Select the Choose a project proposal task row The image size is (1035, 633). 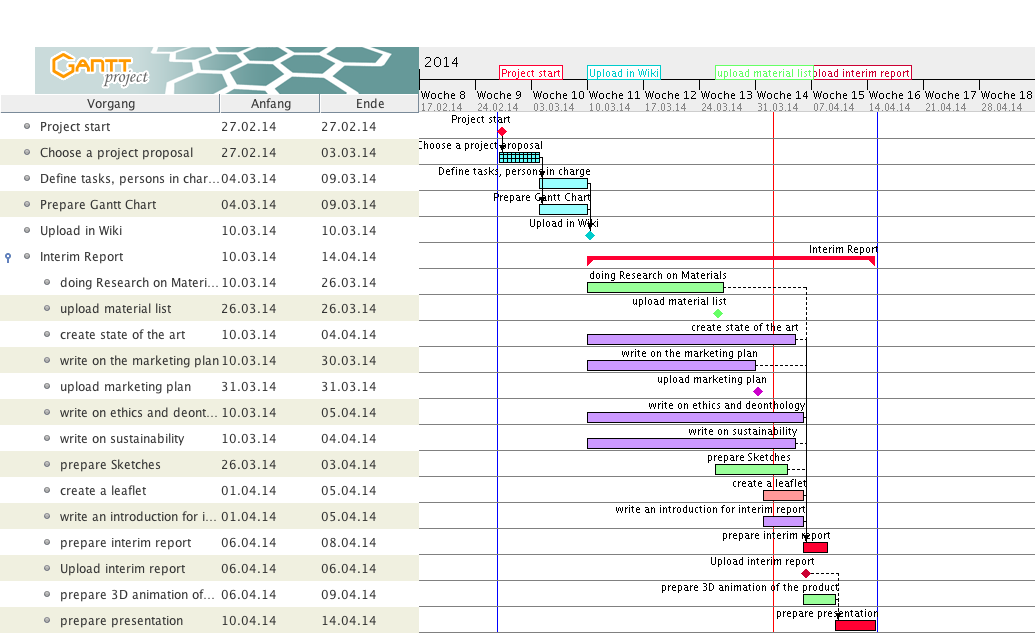[x=116, y=153]
